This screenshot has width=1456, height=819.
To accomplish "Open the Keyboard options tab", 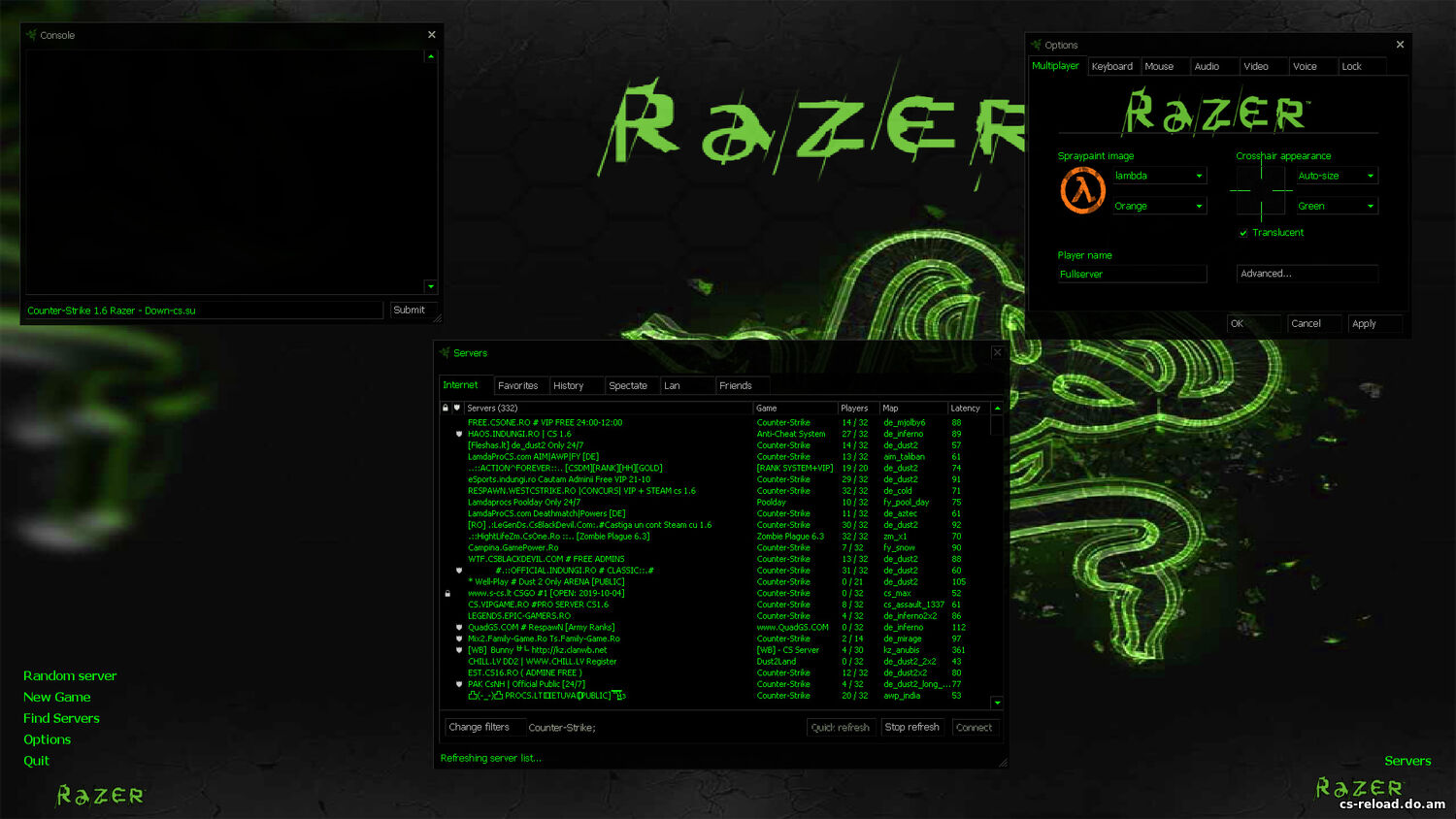I will [x=1111, y=66].
